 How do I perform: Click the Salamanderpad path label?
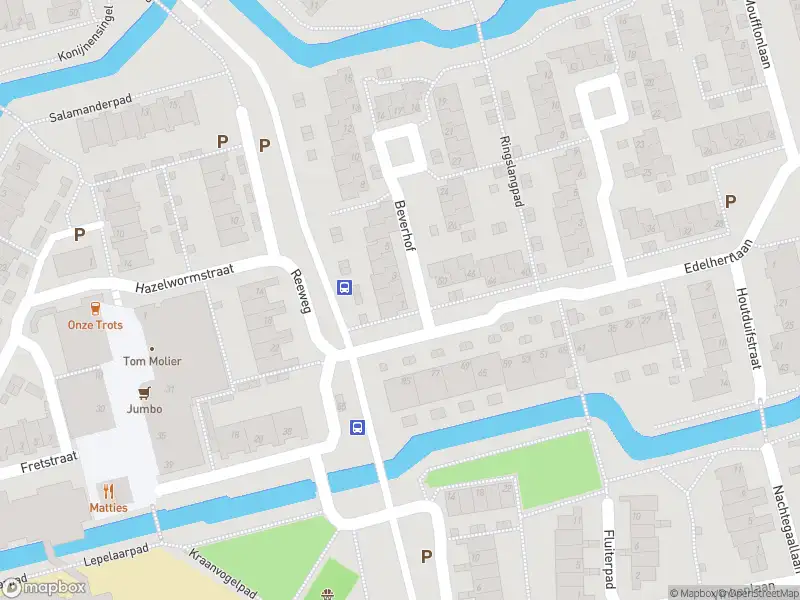pos(90,108)
